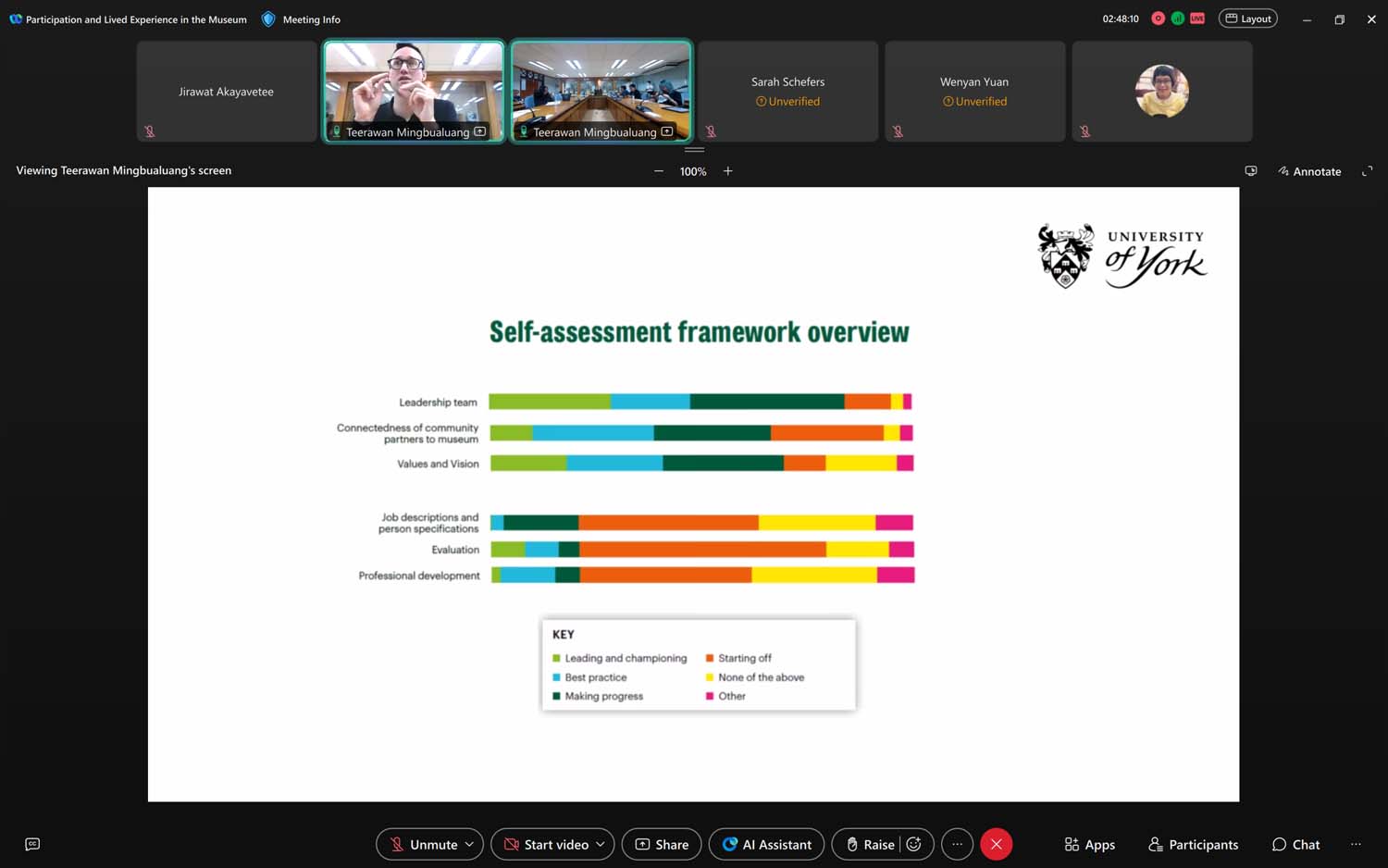
Task: Open the Participants panel
Action: point(1193,844)
